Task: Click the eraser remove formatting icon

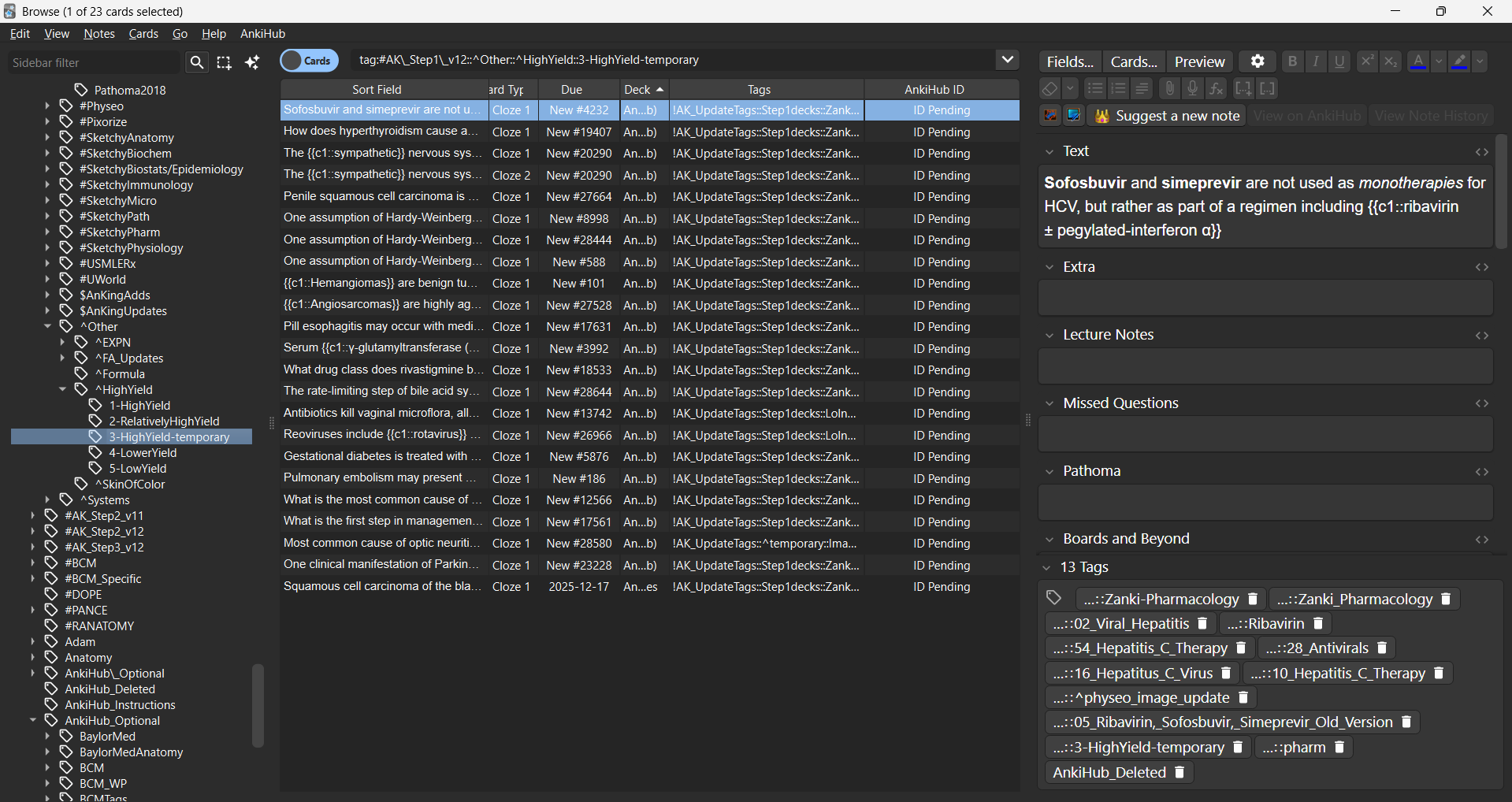Action: (1049, 88)
